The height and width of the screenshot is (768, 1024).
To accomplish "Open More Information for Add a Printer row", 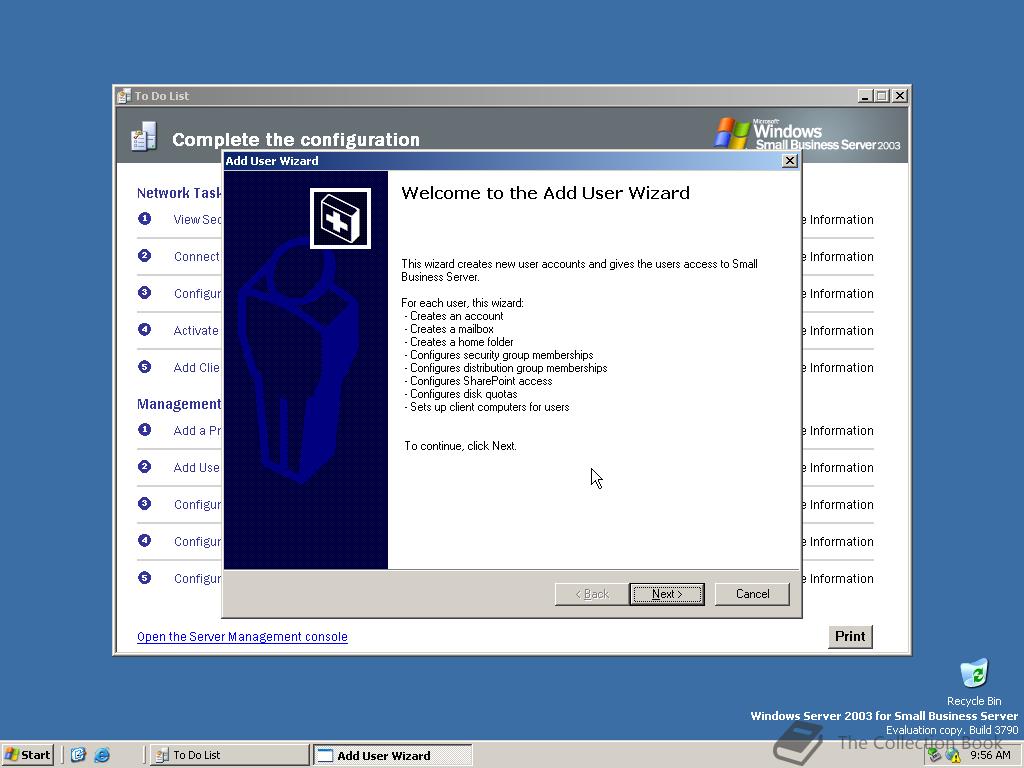I will (x=839, y=430).
